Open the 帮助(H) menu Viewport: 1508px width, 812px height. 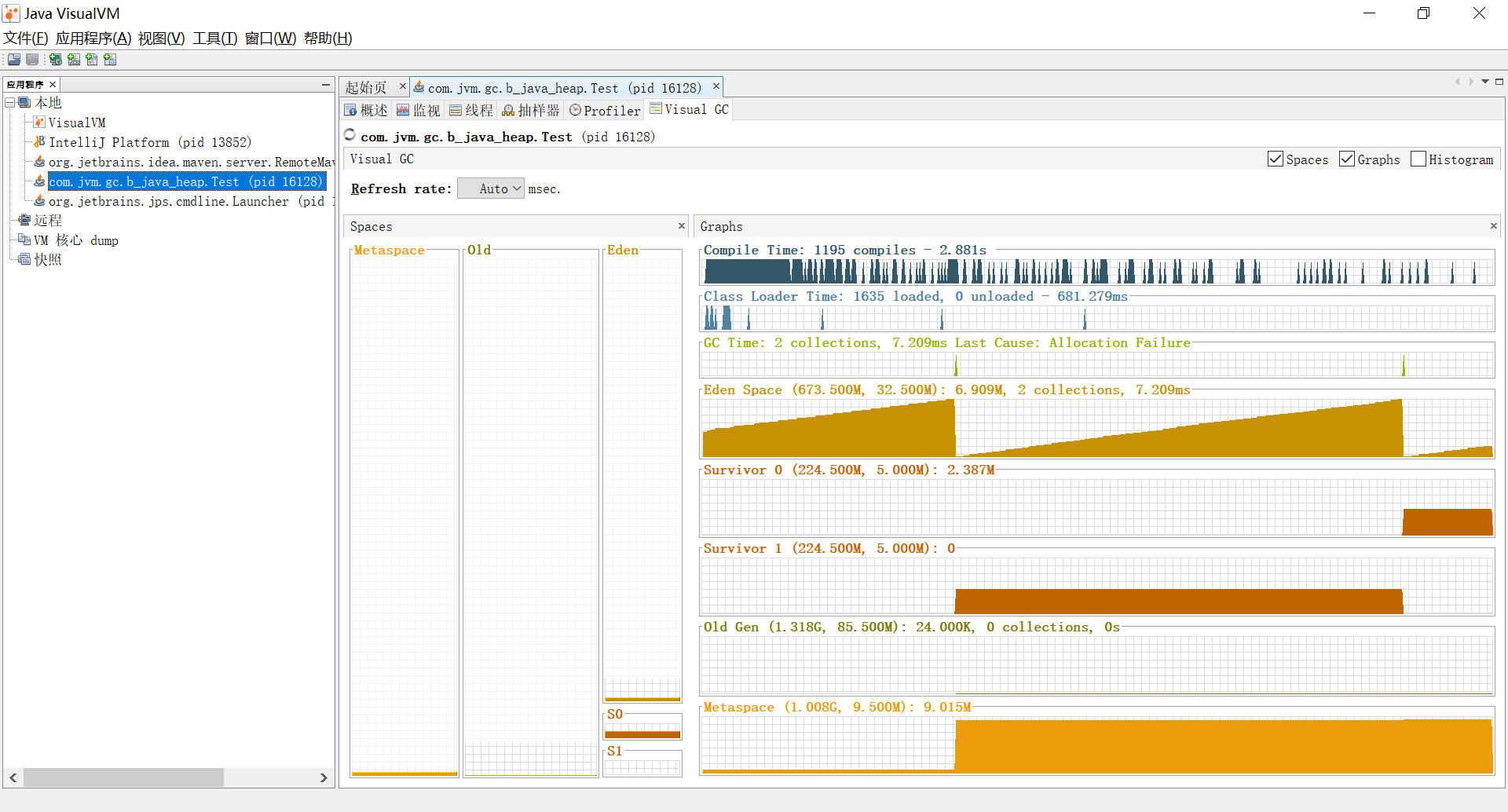(x=328, y=38)
